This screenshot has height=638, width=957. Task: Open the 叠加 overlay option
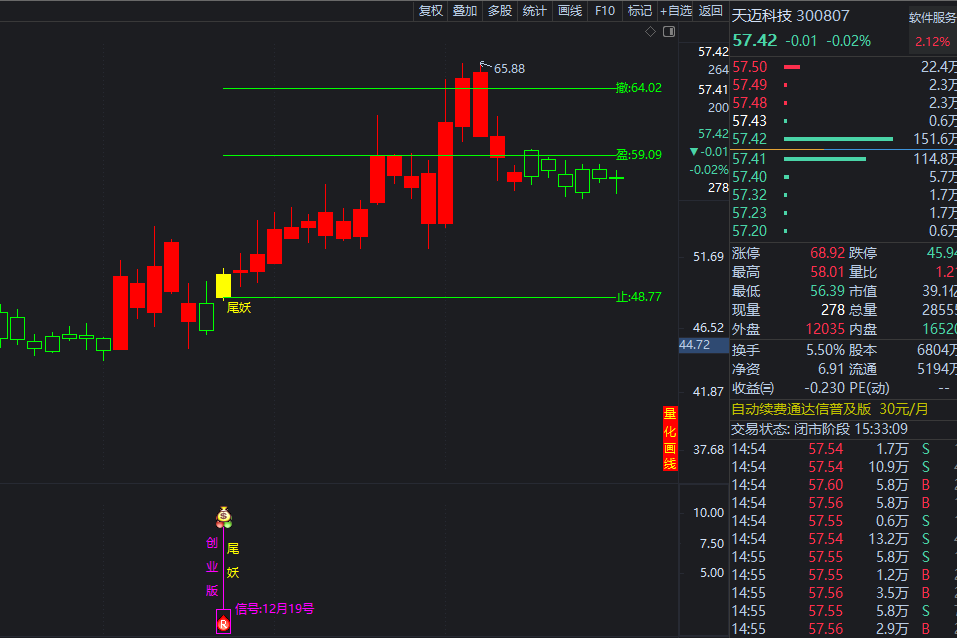pyautogui.click(x=465, y=11)
